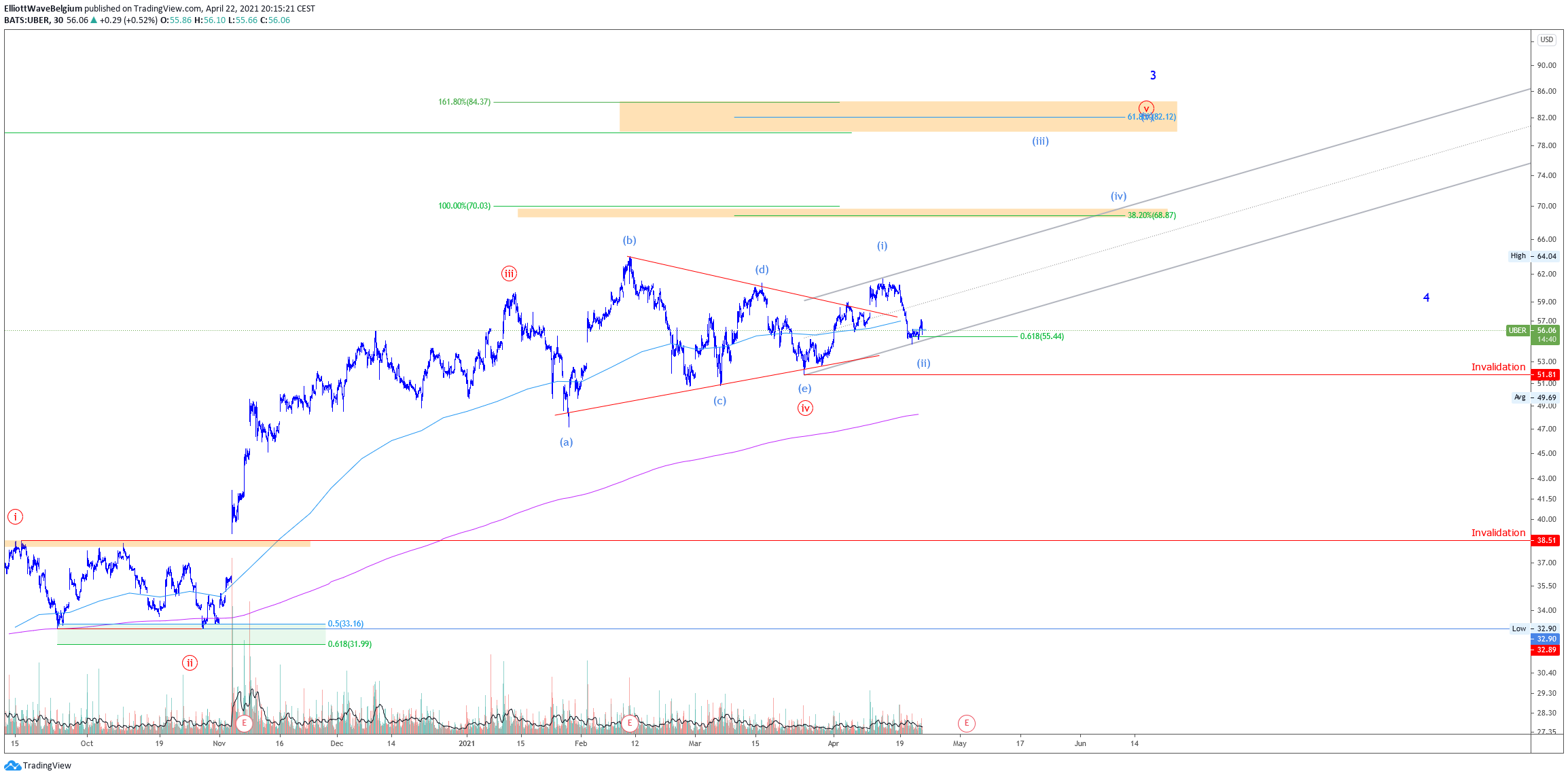This screenshot has width=1568, height=778.
Task: Click the Avg 49.69 price label
Action: [1535, 397]
